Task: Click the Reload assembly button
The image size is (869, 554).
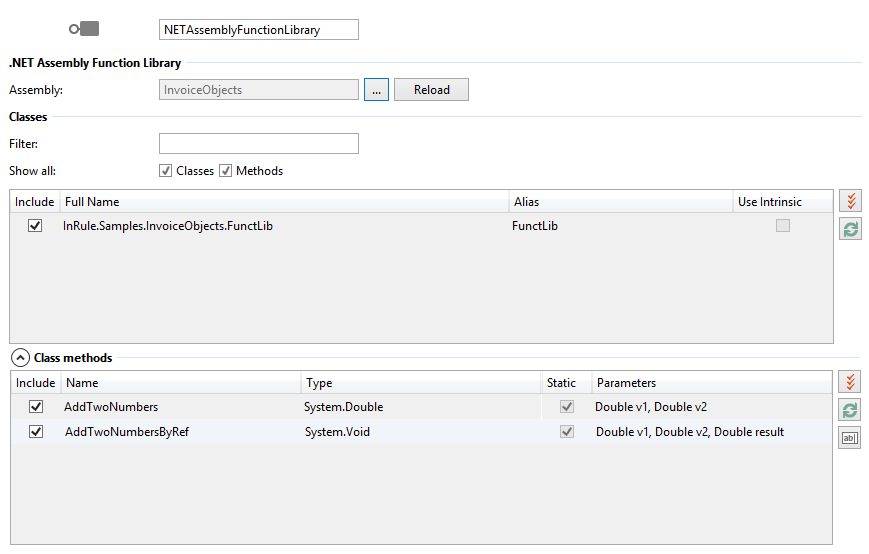Action: 431,90
